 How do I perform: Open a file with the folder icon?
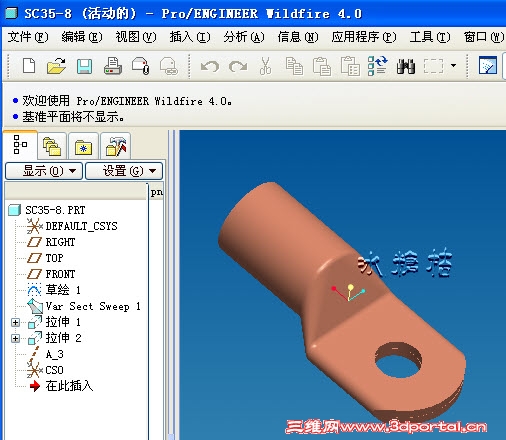(x=56, y=65)
